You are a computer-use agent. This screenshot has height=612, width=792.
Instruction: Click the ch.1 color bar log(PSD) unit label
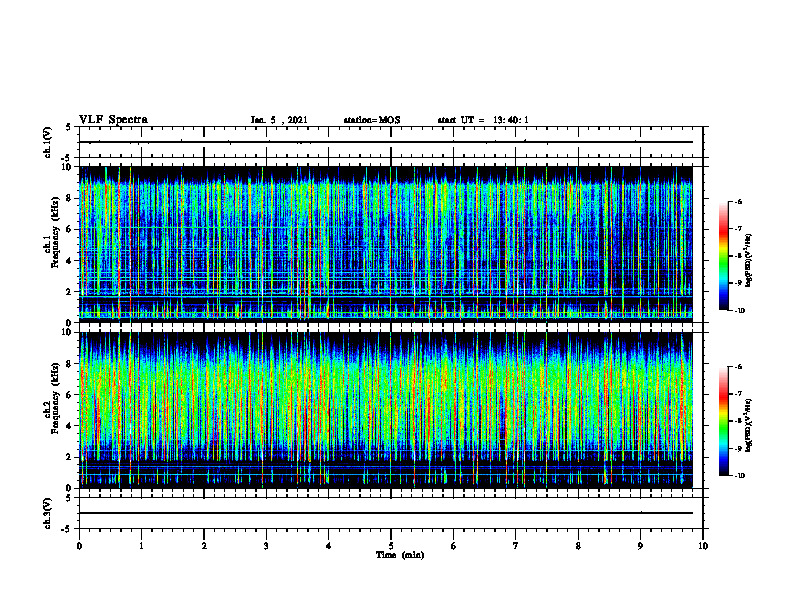click(x=749, y=260)
